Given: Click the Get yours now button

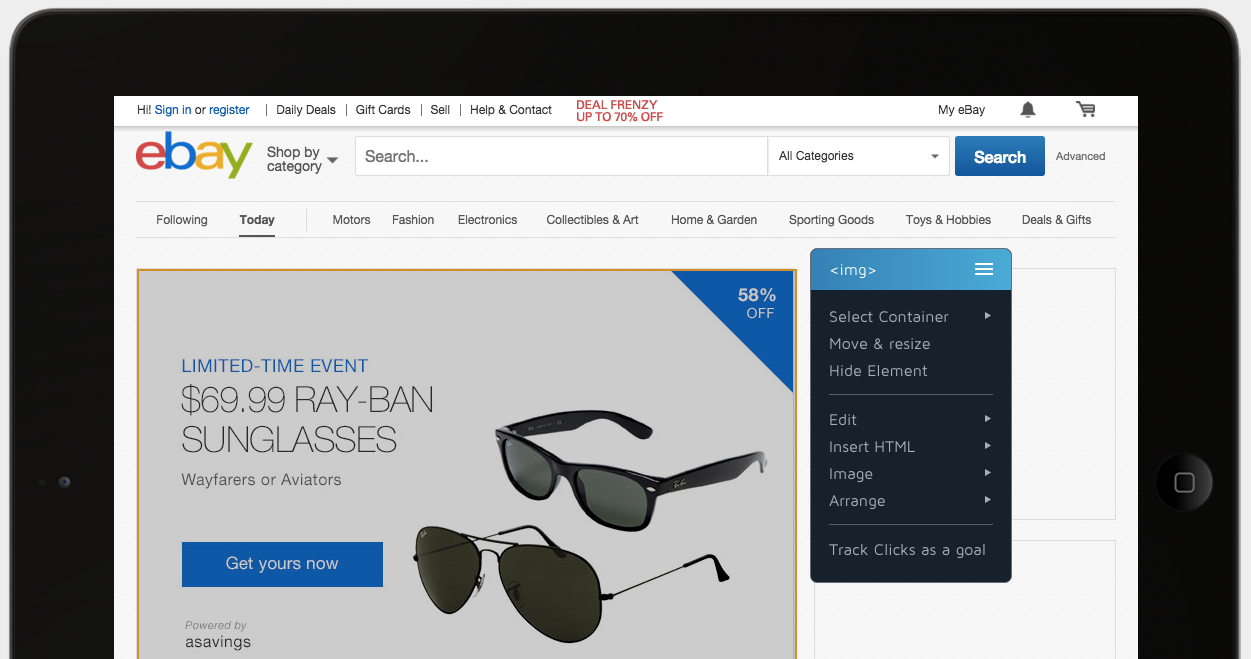Looking at the screenshot, I should point(282,564).
